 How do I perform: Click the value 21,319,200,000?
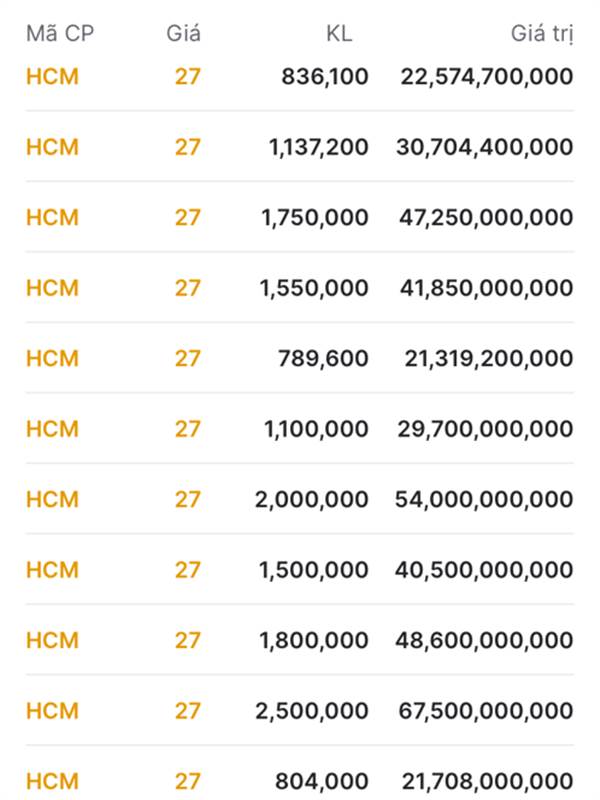pos(489,358)
